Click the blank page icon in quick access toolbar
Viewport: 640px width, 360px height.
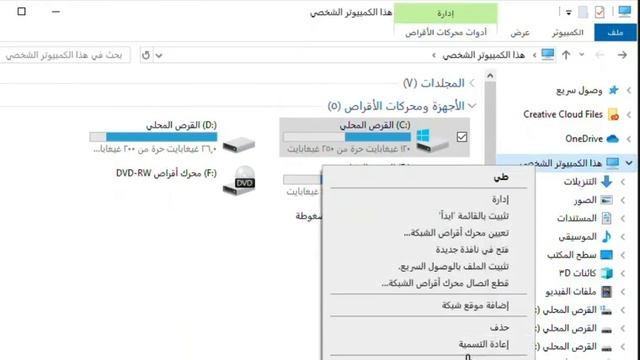coord(583,12)
